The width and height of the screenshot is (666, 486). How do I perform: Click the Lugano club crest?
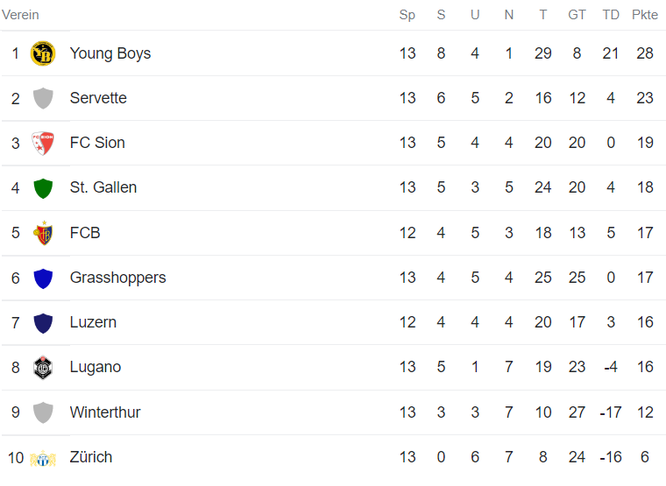(x=43, y=367)
